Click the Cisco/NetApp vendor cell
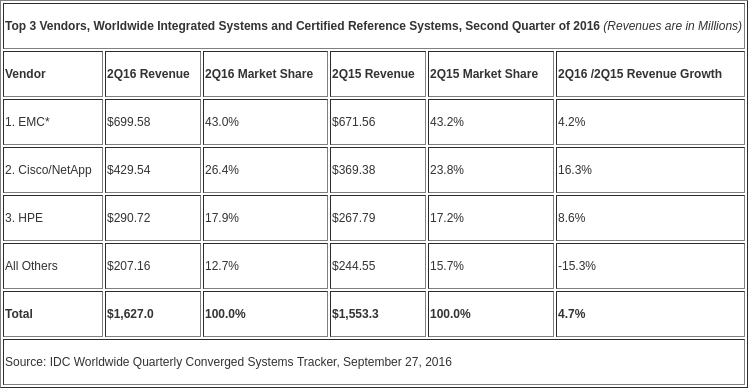Viewport: 749px width, 389px height. point(53,170)
